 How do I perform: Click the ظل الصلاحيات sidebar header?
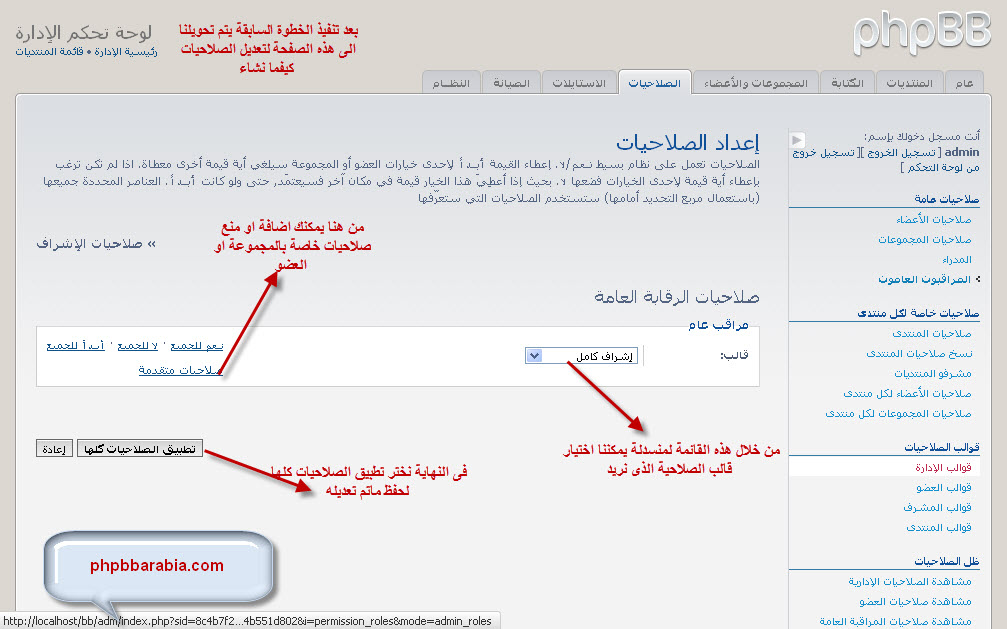pyautogui.click(x=947, y=561)
